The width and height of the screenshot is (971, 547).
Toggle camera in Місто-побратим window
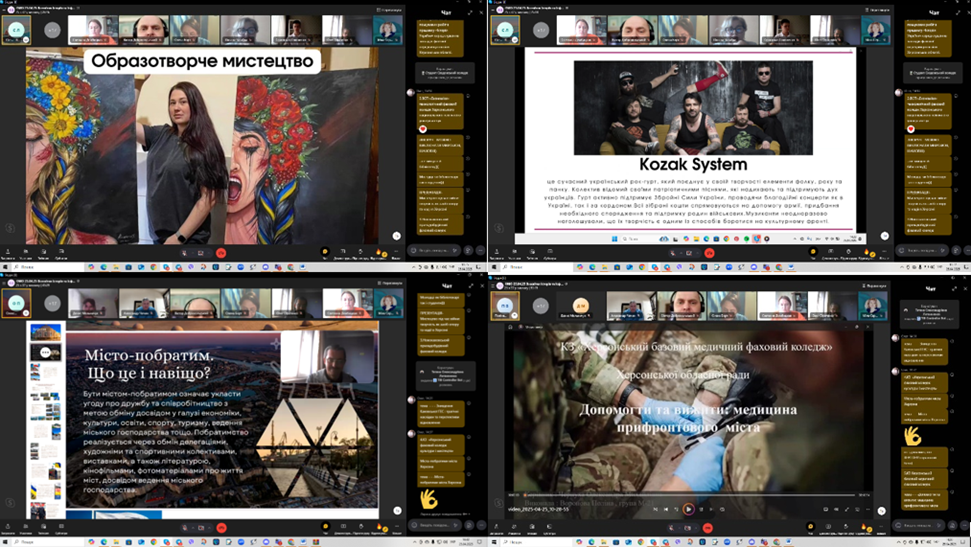pos(201,527)
